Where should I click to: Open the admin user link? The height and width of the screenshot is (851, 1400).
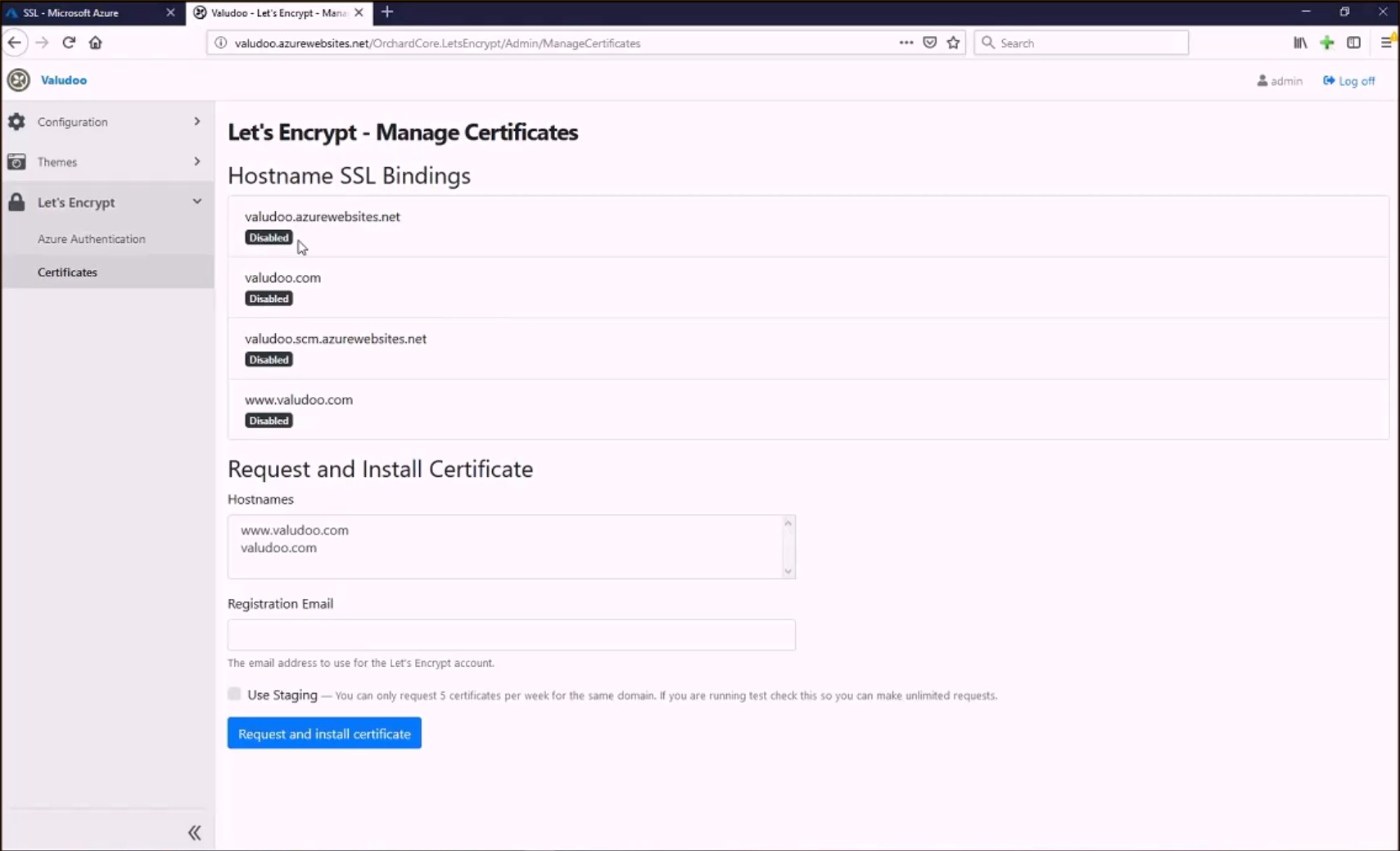pyautogui.click(x=1280, y=81)
